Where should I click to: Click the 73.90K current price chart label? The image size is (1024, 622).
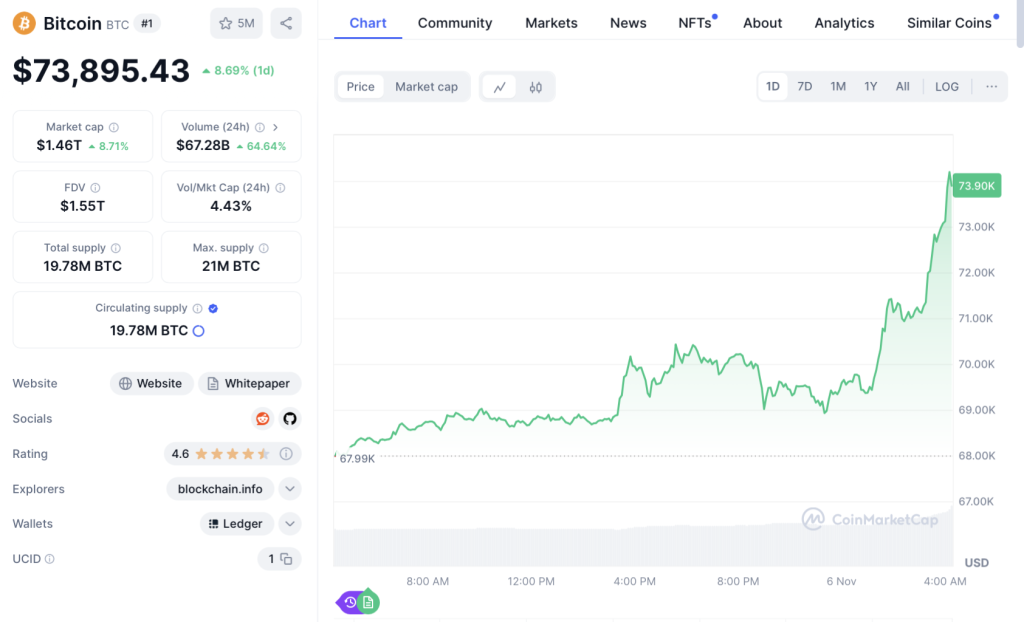coord(976,186)
